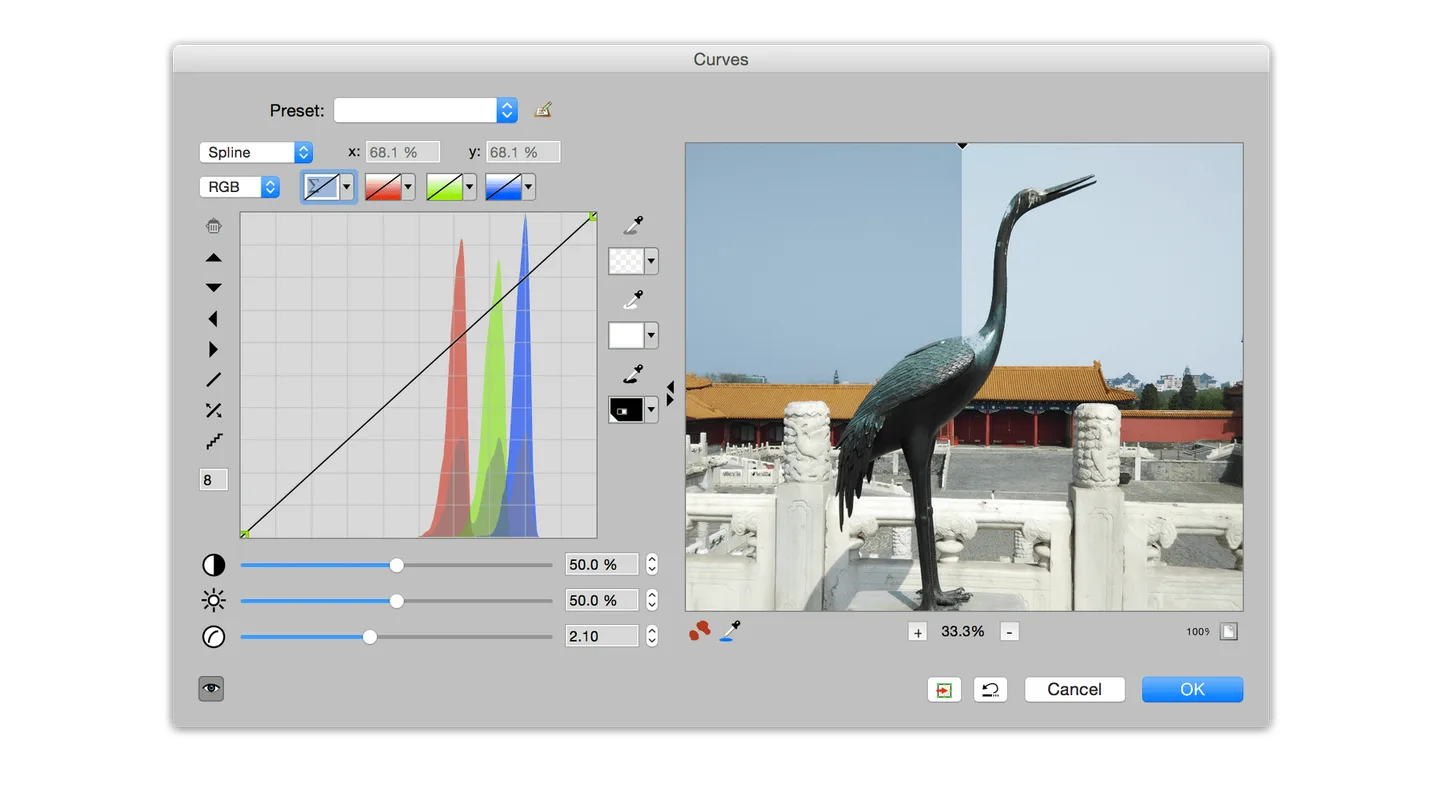1440x800 pixels.
Task: Select the composite sigma channel curve
Action: (322, 187)
